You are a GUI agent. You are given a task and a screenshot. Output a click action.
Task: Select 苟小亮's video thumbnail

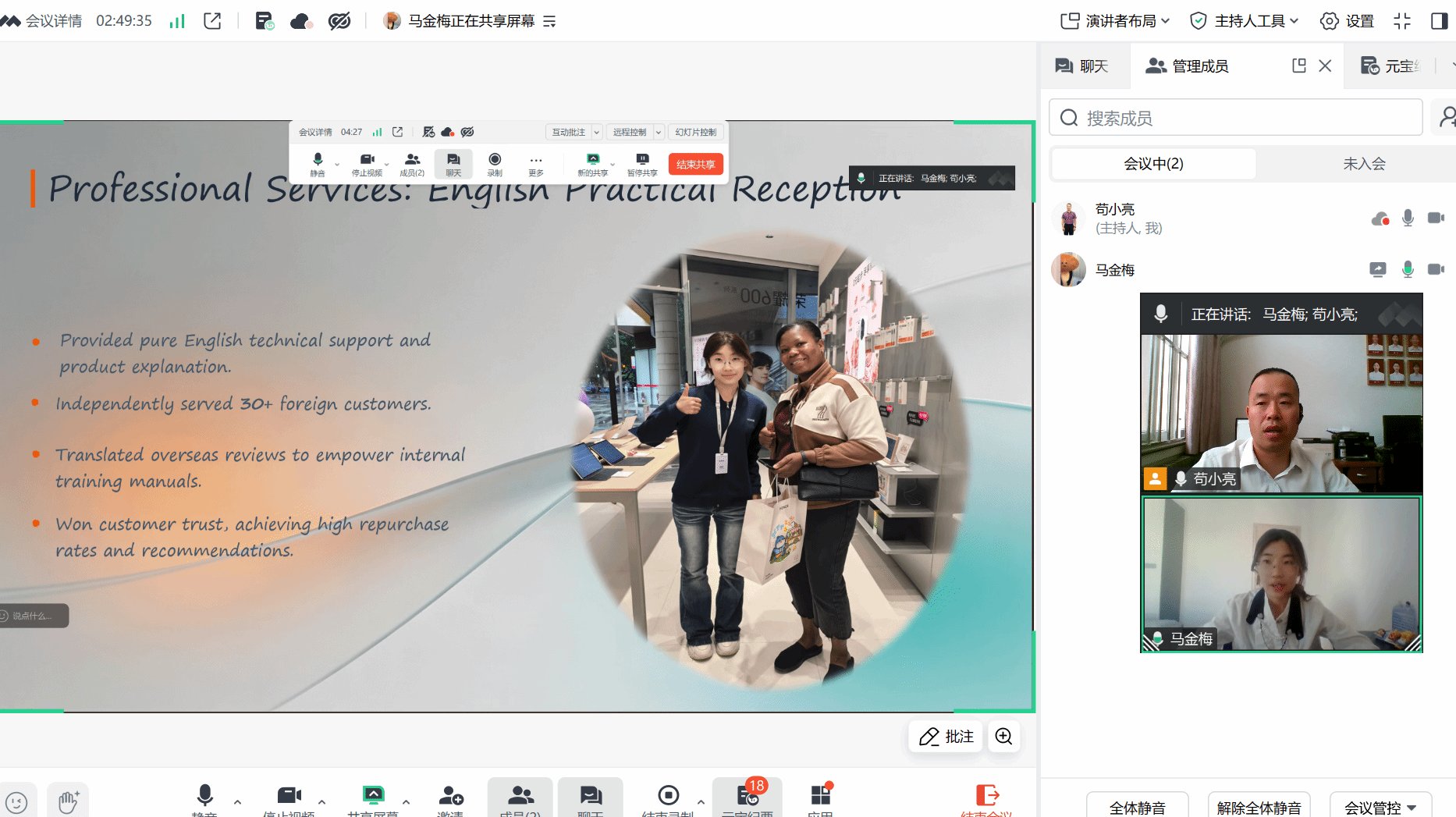tap(1281, 414)
